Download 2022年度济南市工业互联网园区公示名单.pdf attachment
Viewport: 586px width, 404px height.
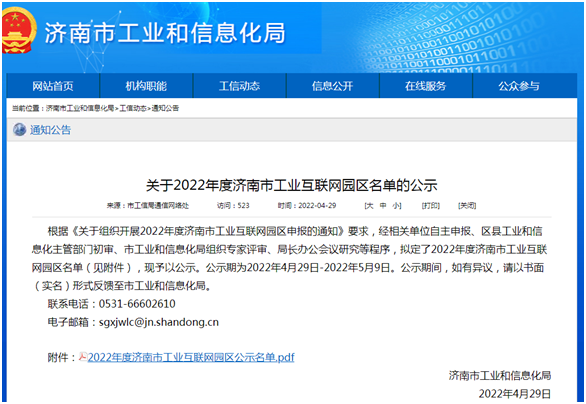(191, 357)
